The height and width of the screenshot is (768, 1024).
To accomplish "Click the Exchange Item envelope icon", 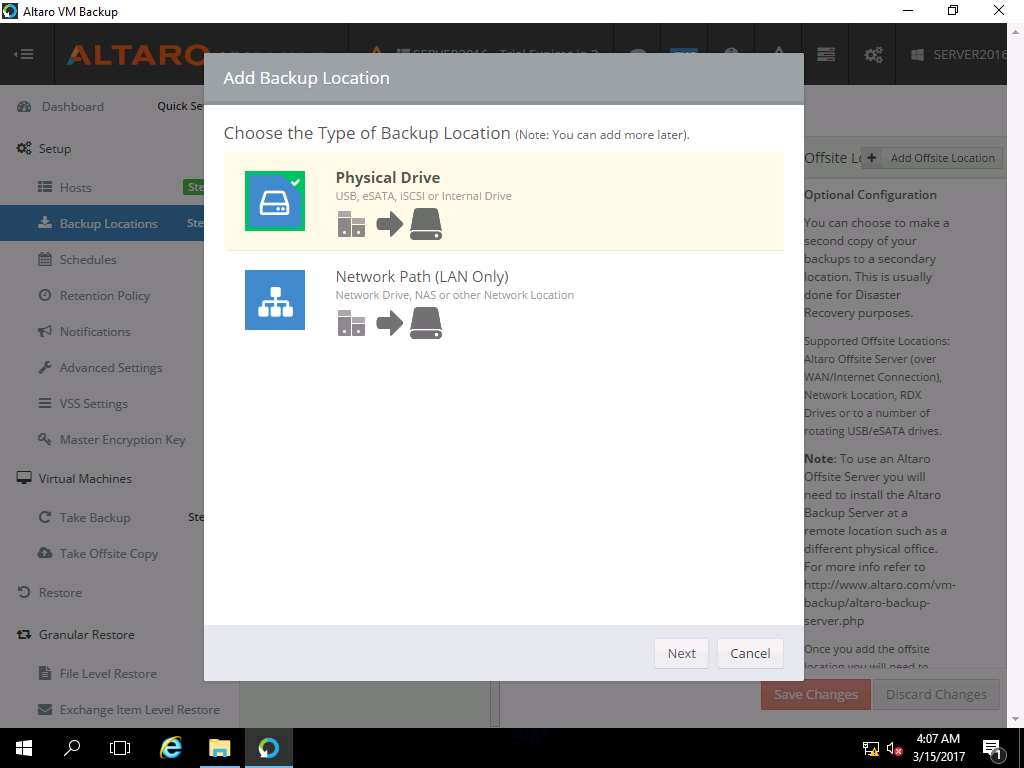I will click(45, 709).
